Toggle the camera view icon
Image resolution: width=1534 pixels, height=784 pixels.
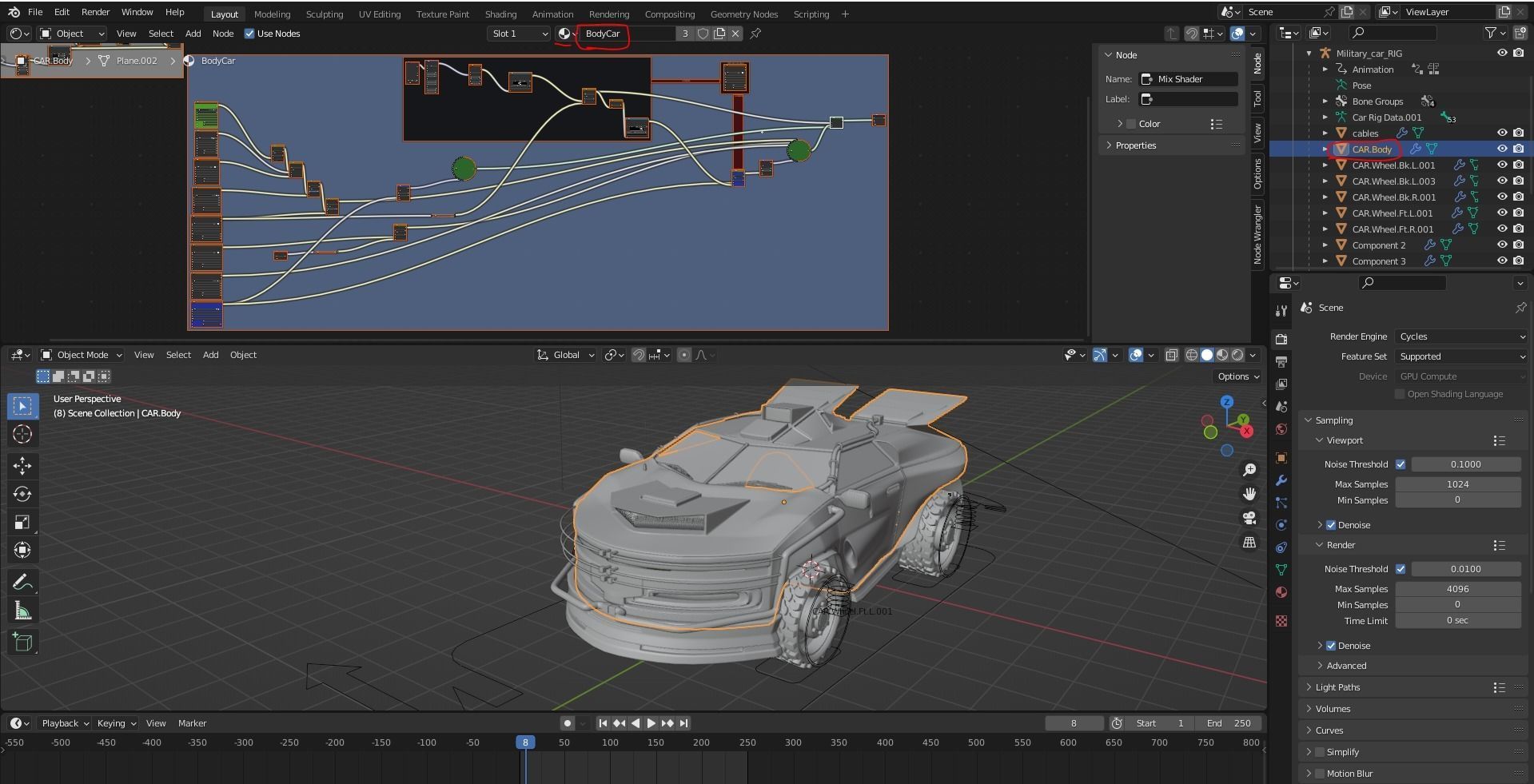coord(1249,518)
